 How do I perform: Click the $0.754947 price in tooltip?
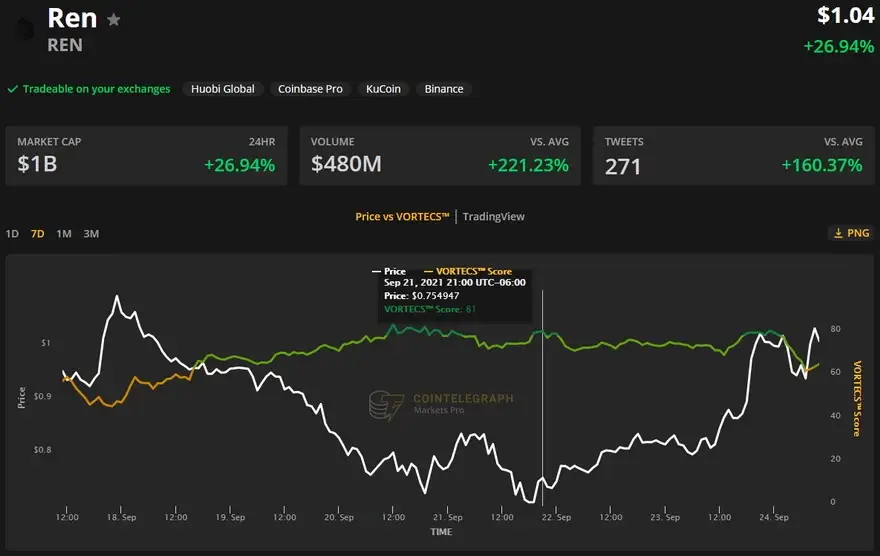pyautogui.click(x=436, y=296)
